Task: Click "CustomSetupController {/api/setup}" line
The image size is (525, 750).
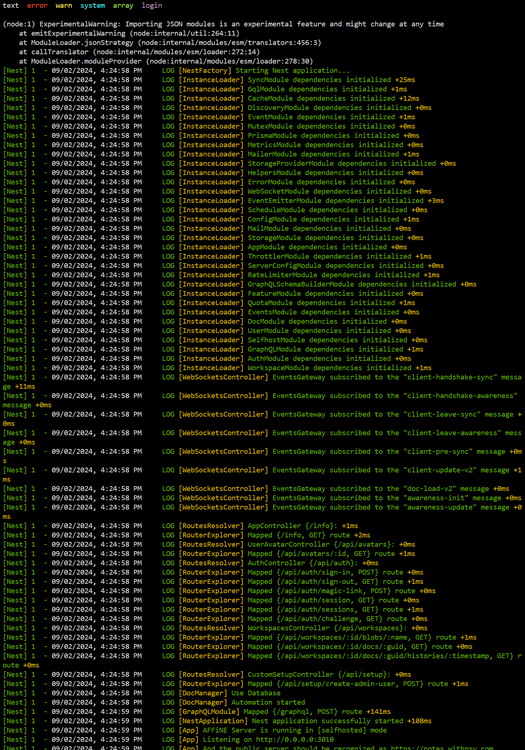Action: (329, 675)
